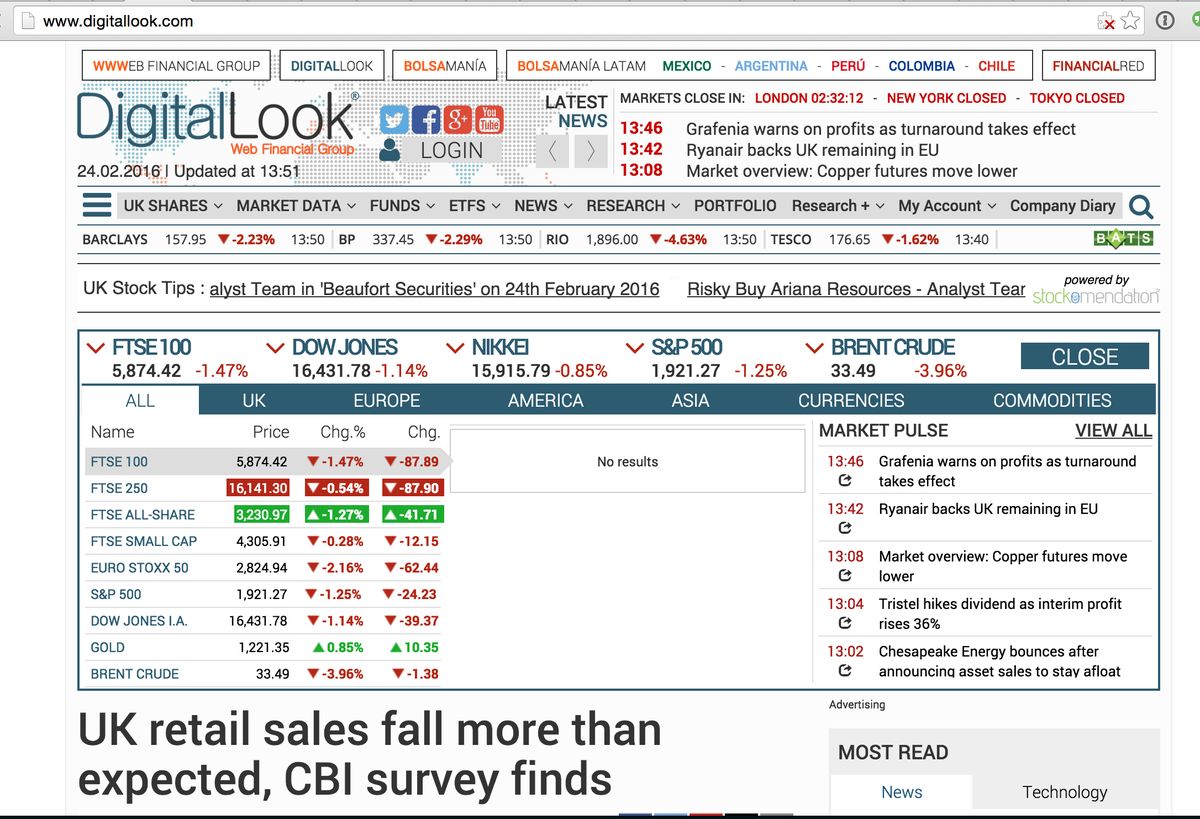Toggle the NIKKEI header chevron
The height and width of the screenshot is (819, 1200).
(x=456, y=348)
